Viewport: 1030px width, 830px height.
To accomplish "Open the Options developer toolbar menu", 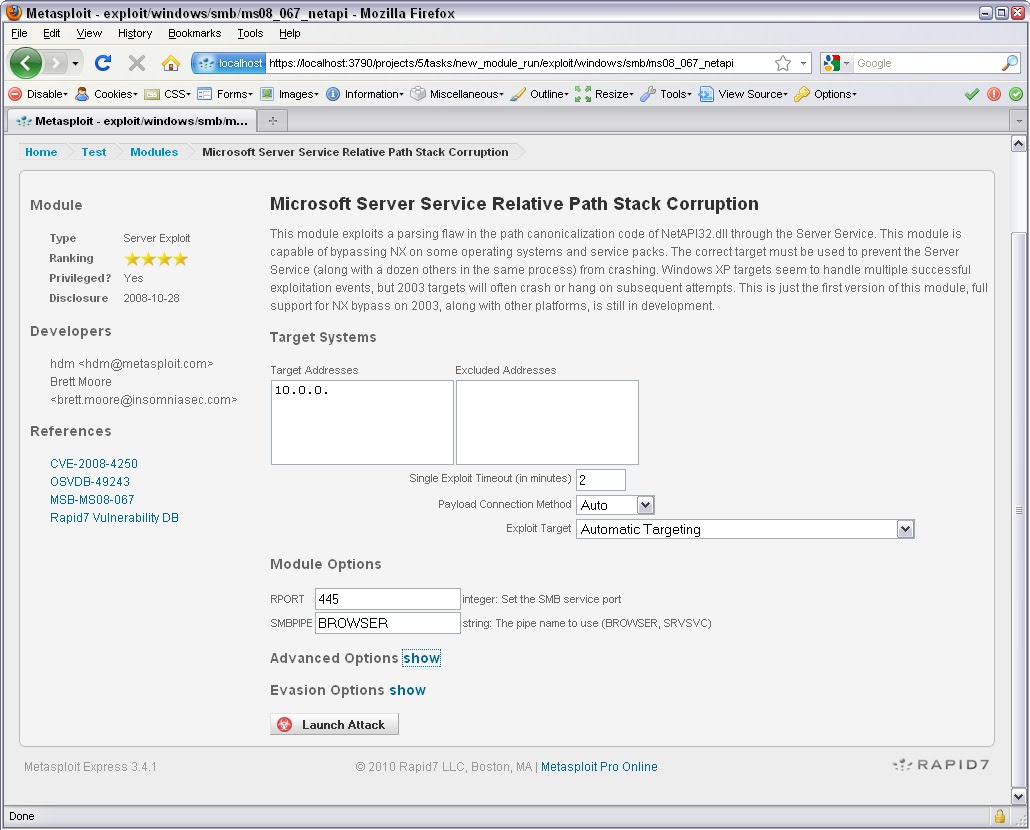I will click(825, 94).
